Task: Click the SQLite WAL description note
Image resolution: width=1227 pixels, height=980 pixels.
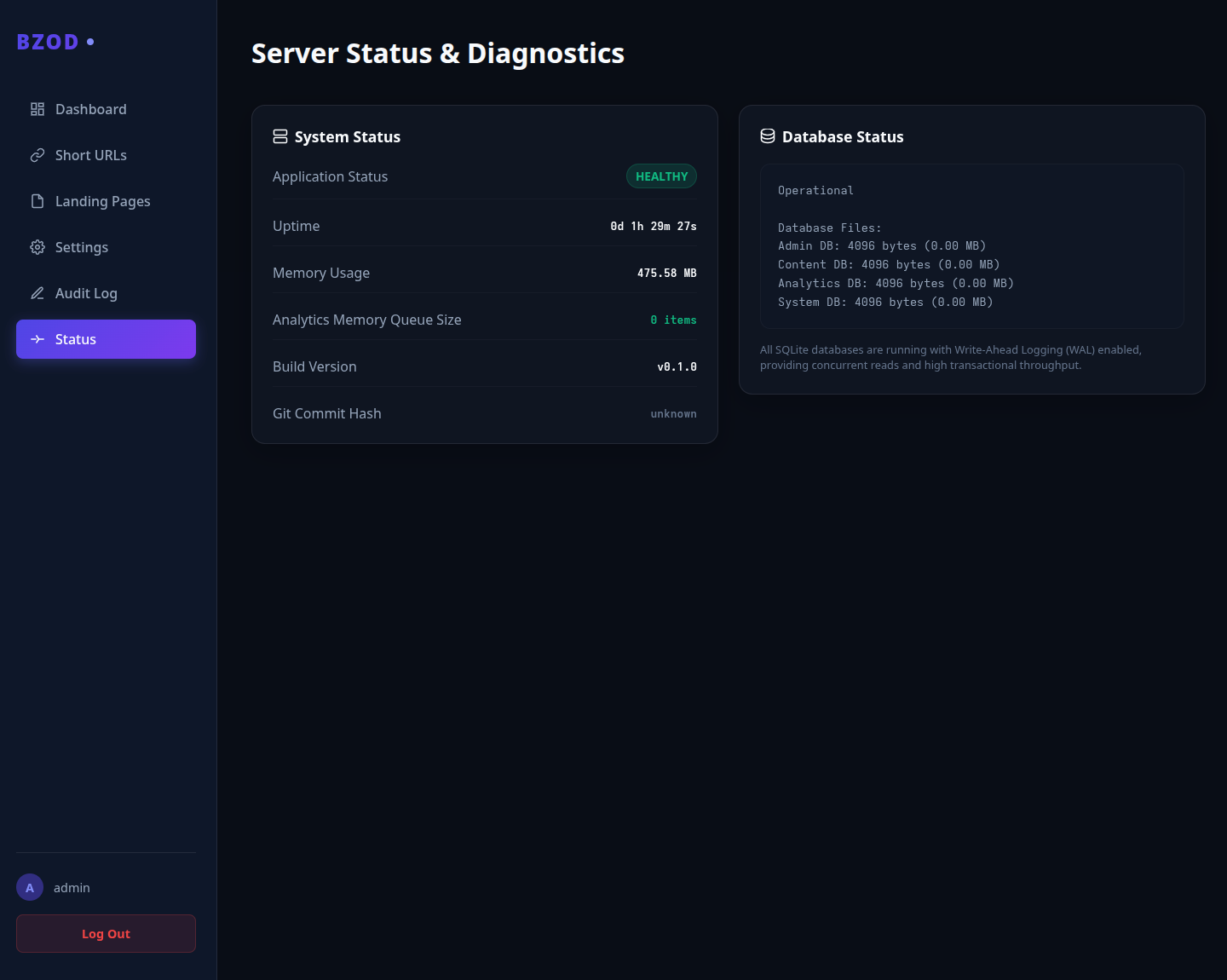Action: point(951,357)
